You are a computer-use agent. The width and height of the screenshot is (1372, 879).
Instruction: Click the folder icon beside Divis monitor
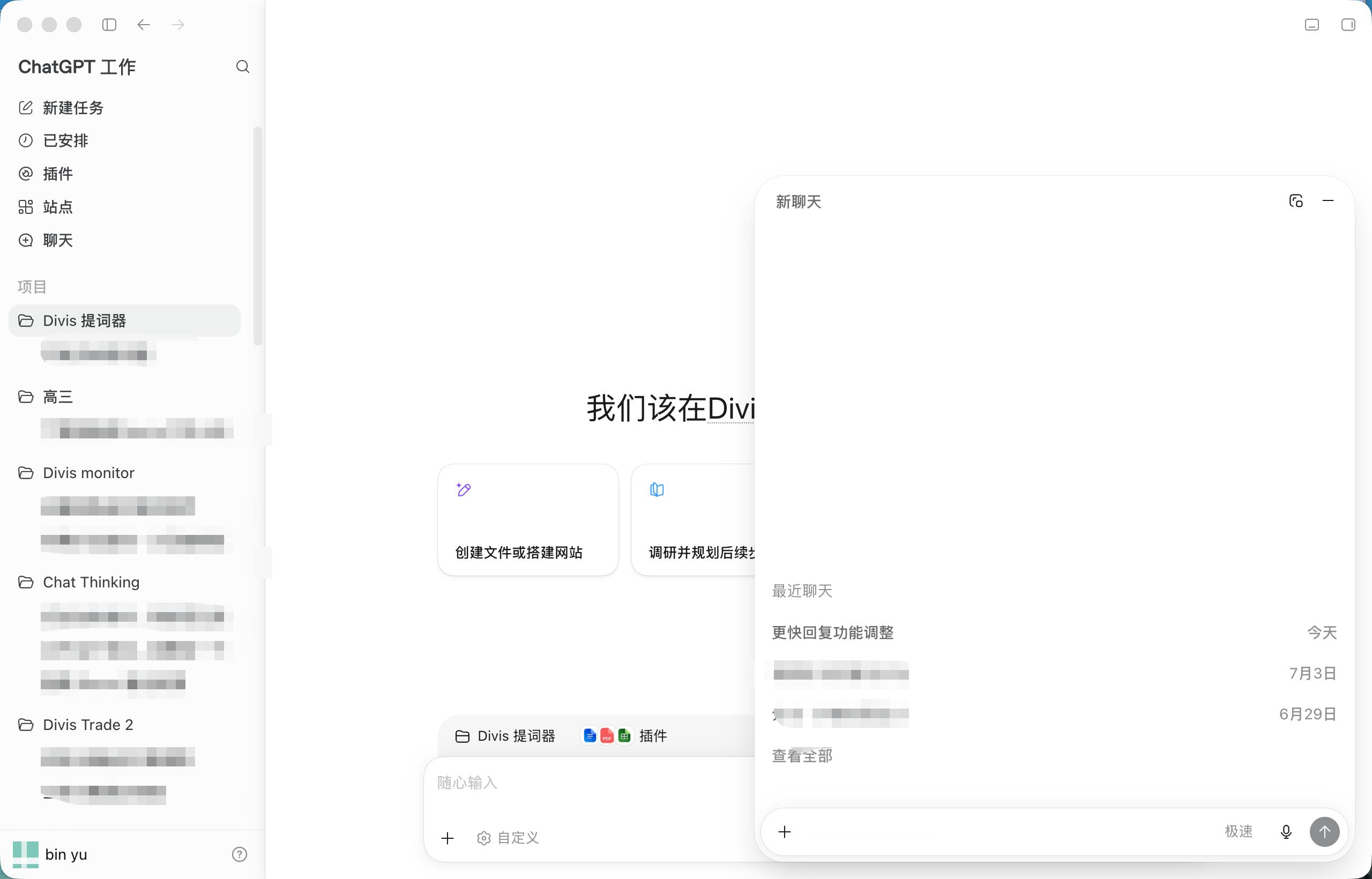[x=26, y=473]
